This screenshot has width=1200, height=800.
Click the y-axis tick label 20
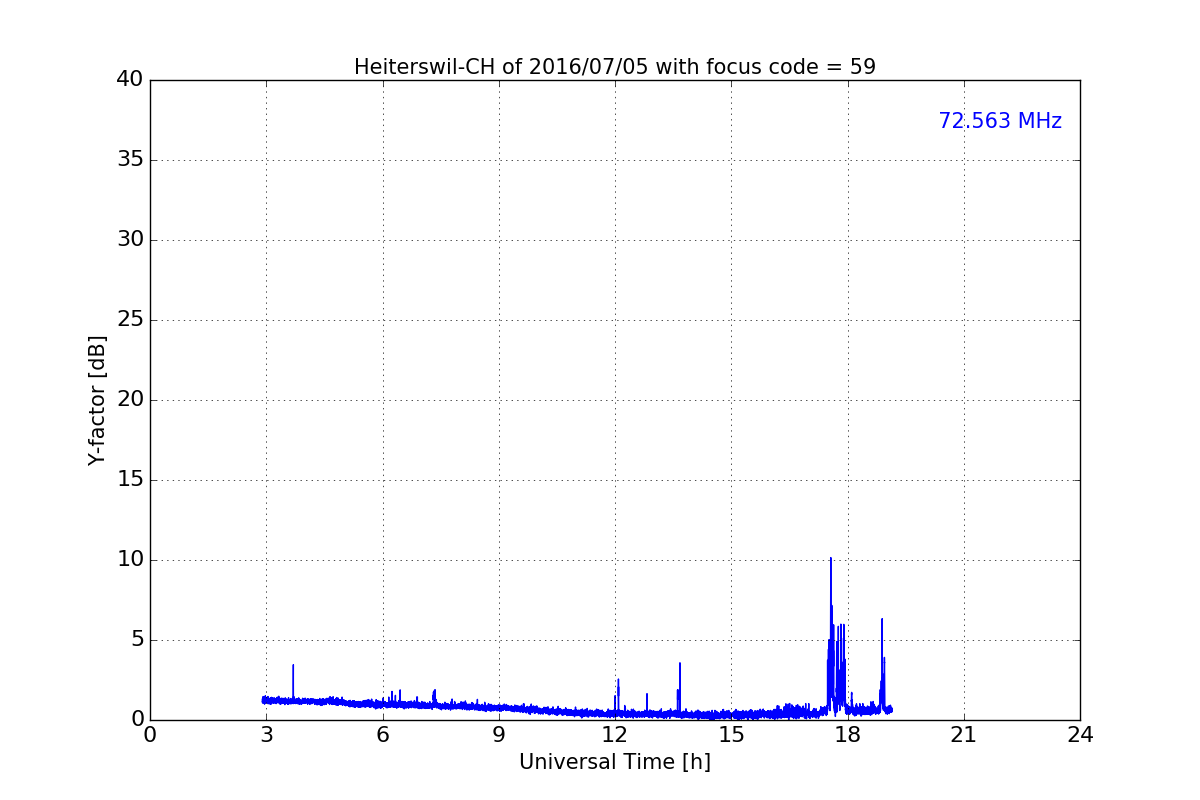pyautogui.click(x=130, y=400)
